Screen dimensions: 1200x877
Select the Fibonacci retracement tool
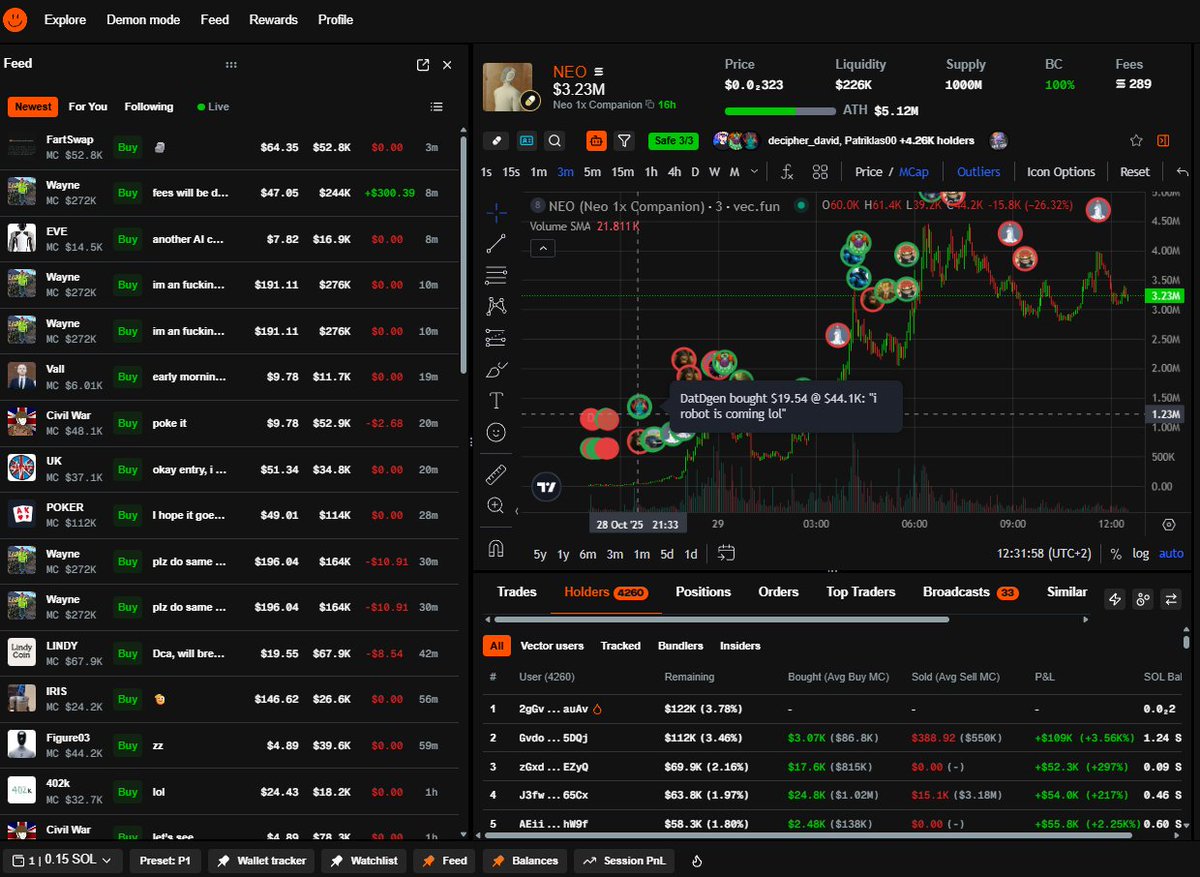tap(496, 275)
